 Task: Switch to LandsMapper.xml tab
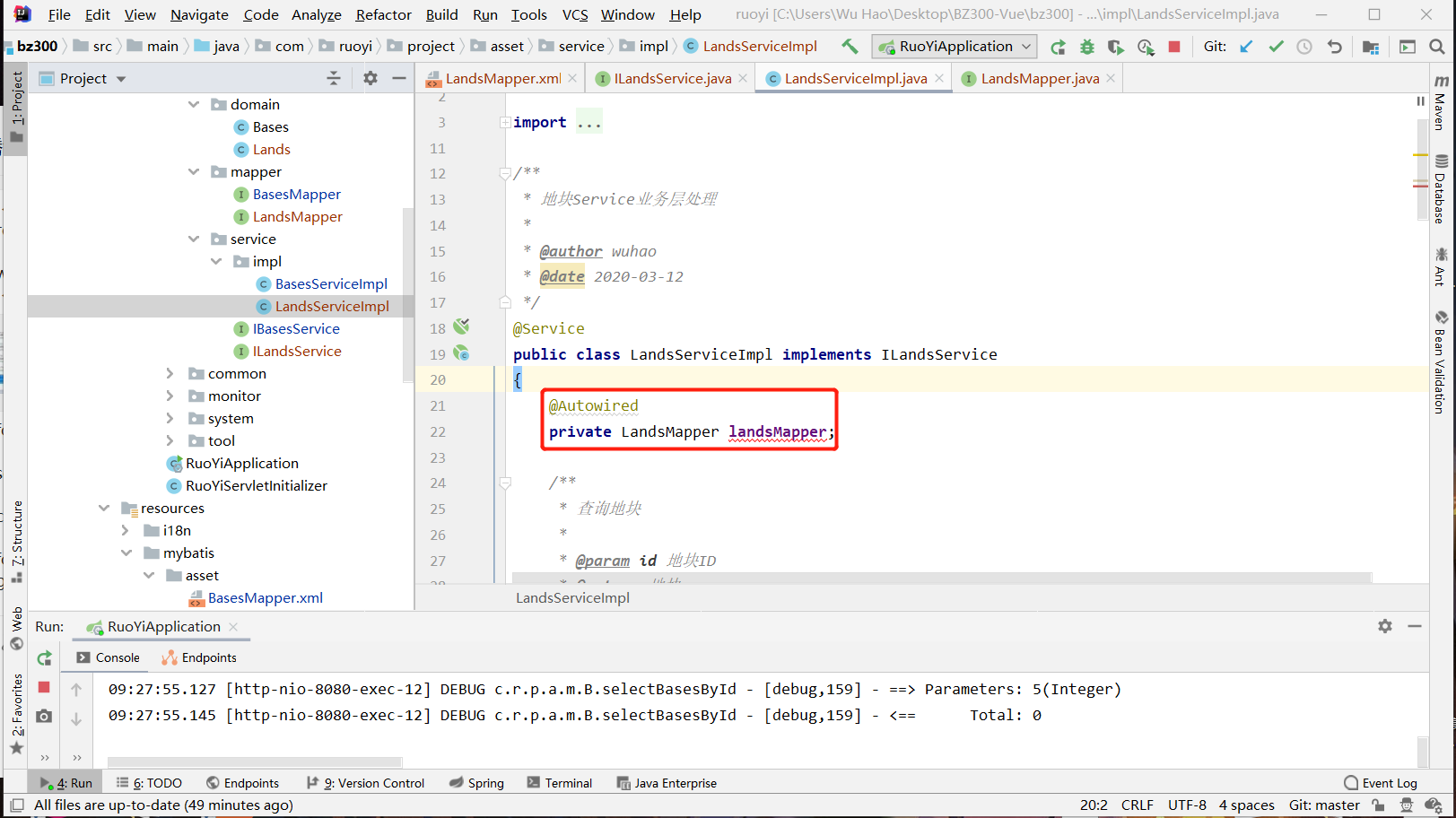pyautogui.click(x=502, y=79)
